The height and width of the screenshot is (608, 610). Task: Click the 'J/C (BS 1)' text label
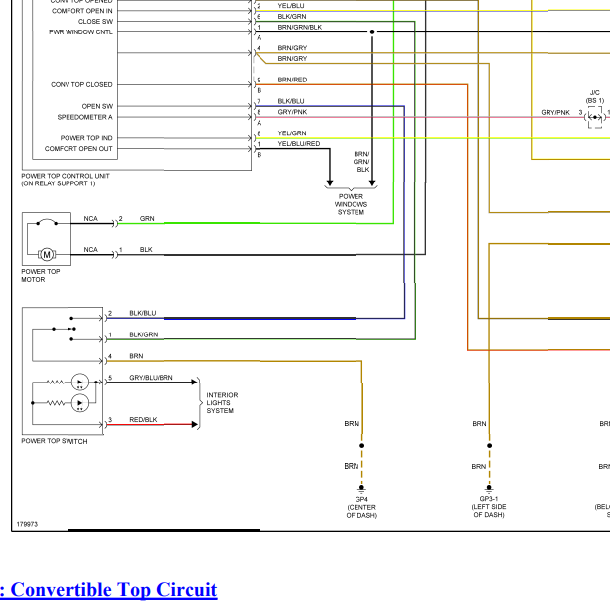pos(595,96)
